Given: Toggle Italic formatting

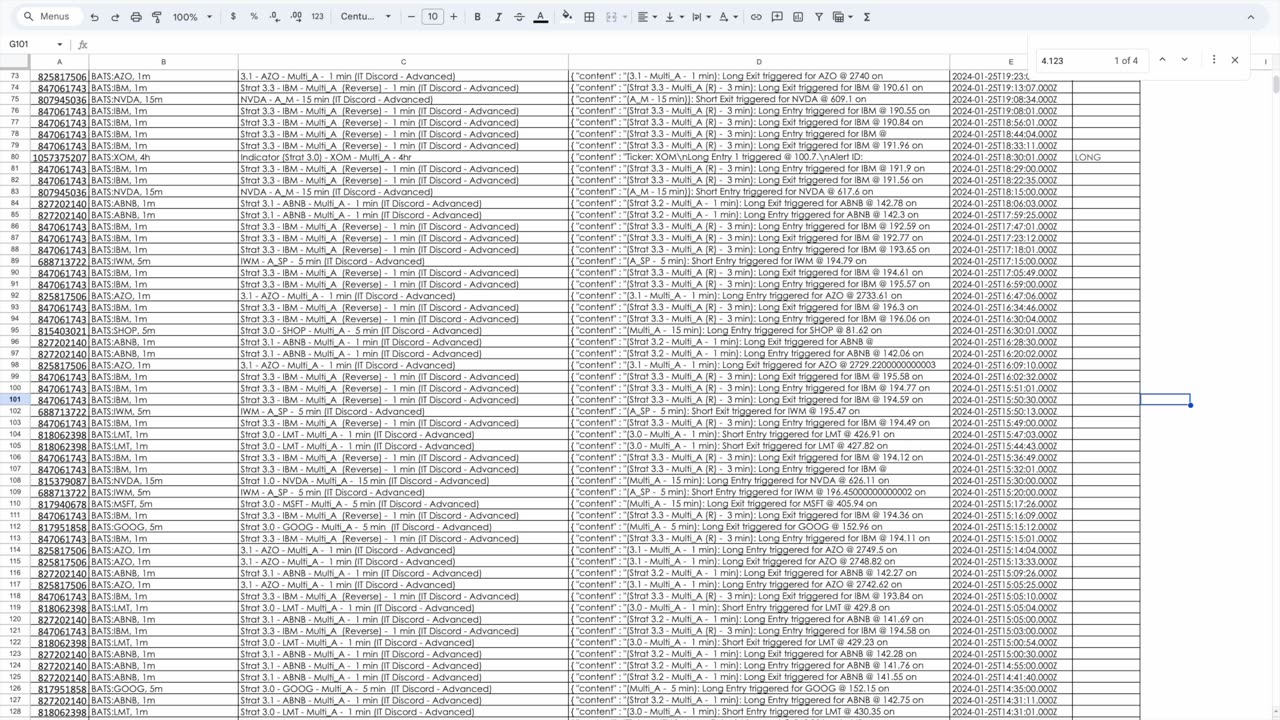Looking at the screenshot, I should point(498,17).
